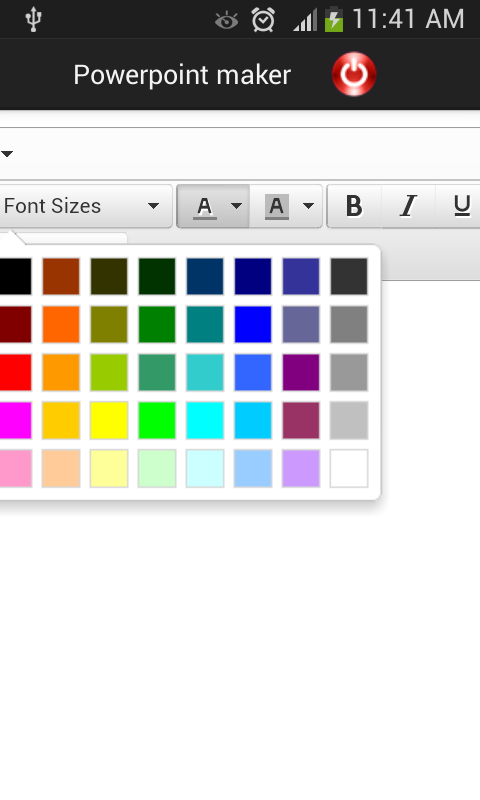Tap the red power icon

[354, 74]
